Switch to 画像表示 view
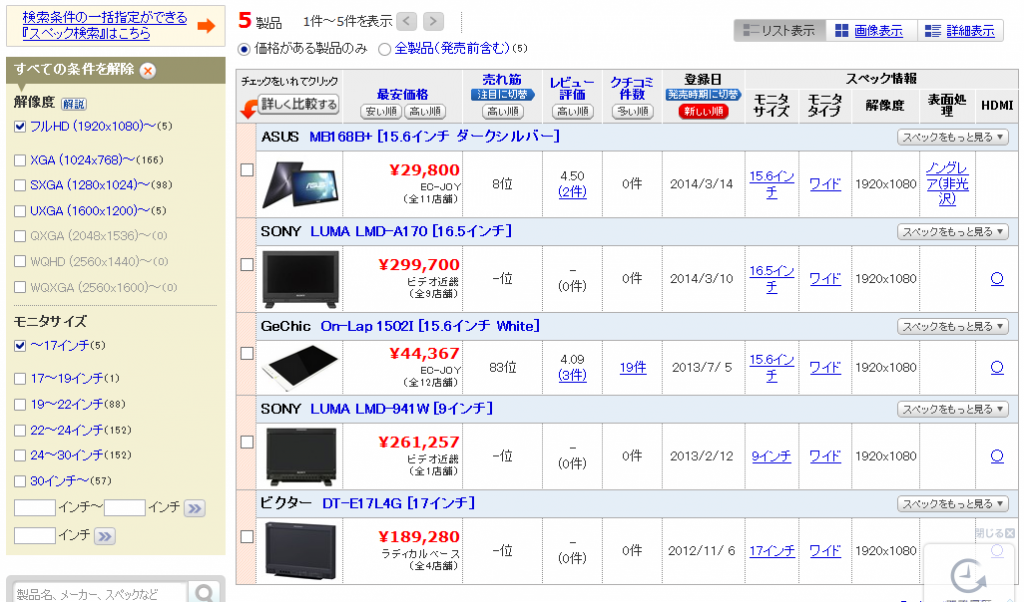This screenshot has width=1024, height=602. pyautogui.click(x=871, y=31)
